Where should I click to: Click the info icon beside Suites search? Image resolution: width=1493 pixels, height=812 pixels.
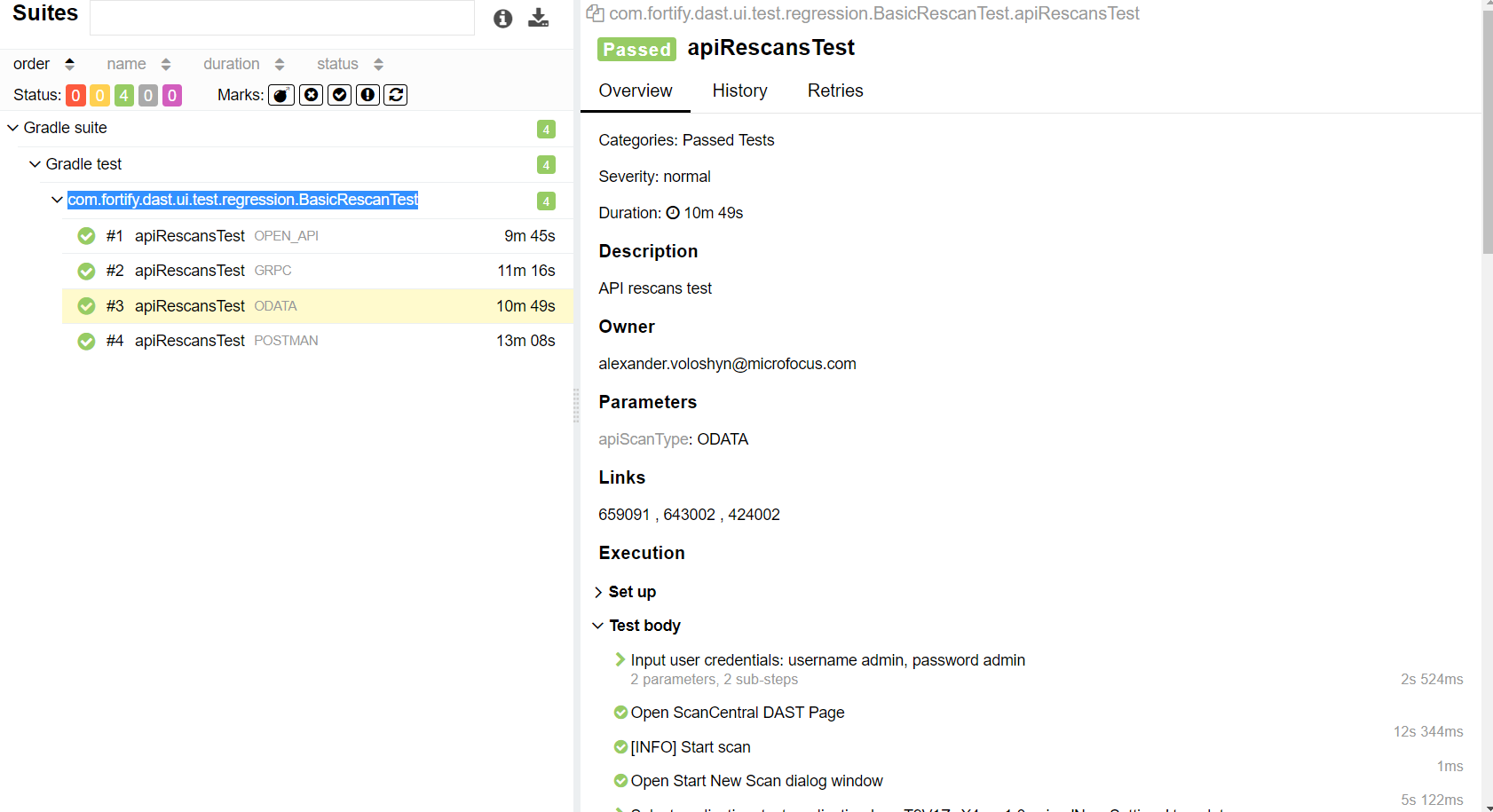pyautogui.click(x=503, y=19)
